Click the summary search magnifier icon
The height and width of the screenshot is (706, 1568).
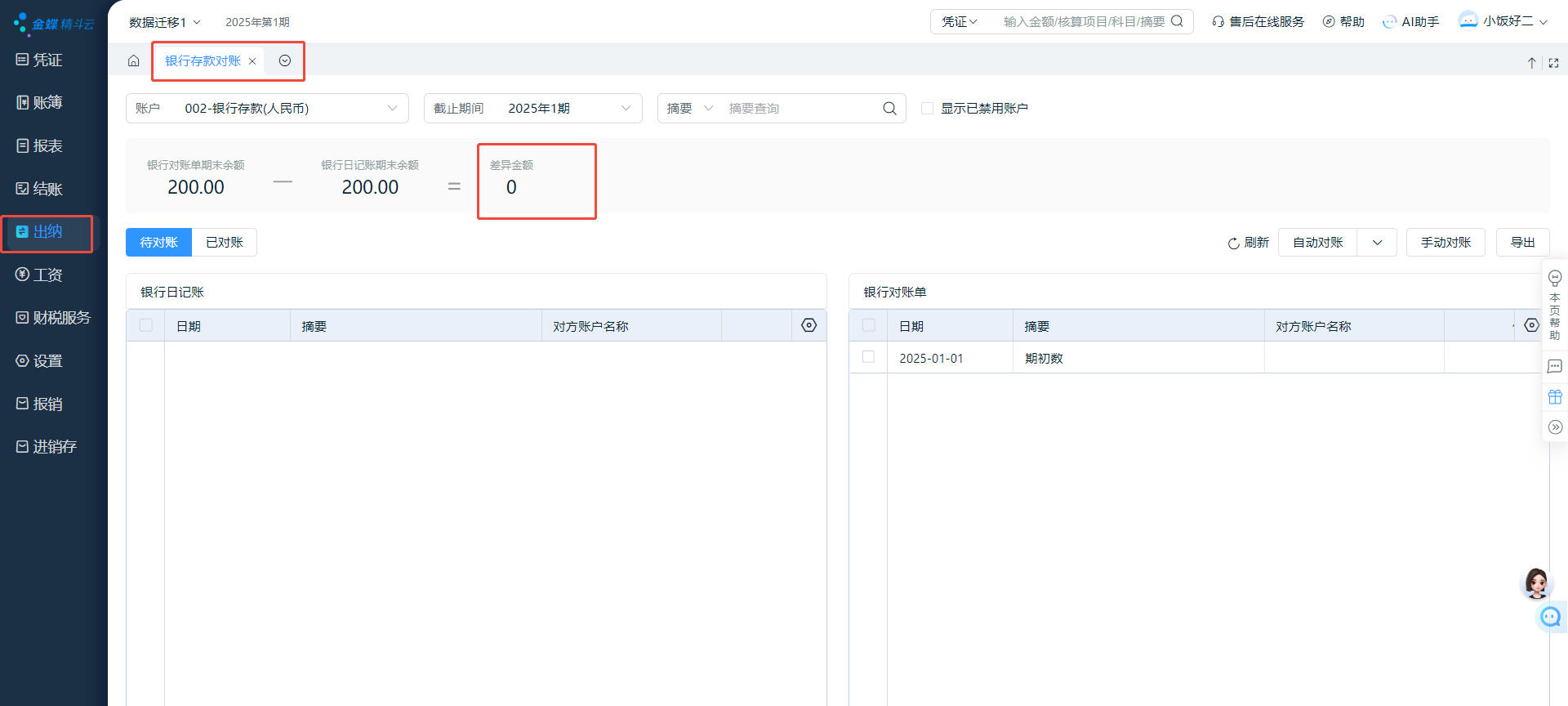[x=889, y=109]
